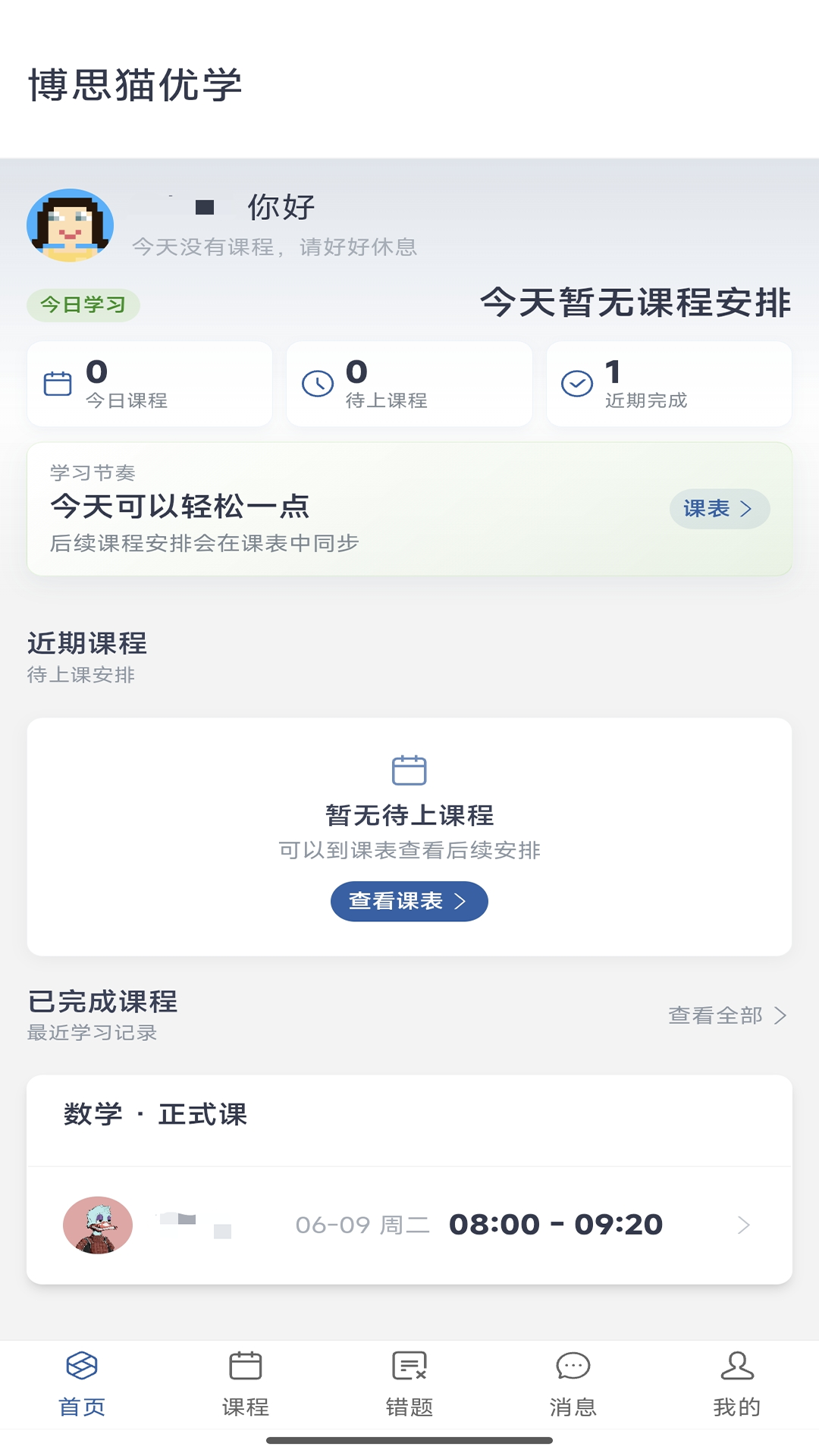Tap the clock icon beside 待上课程

point(318,384)
